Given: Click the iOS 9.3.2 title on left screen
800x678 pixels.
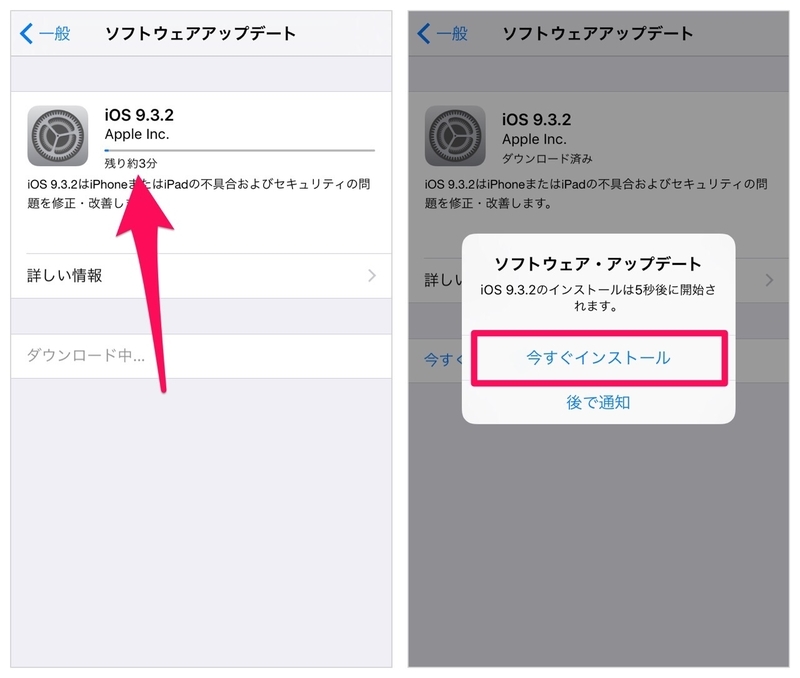Looking at the screenshot, I should point(139,115).
